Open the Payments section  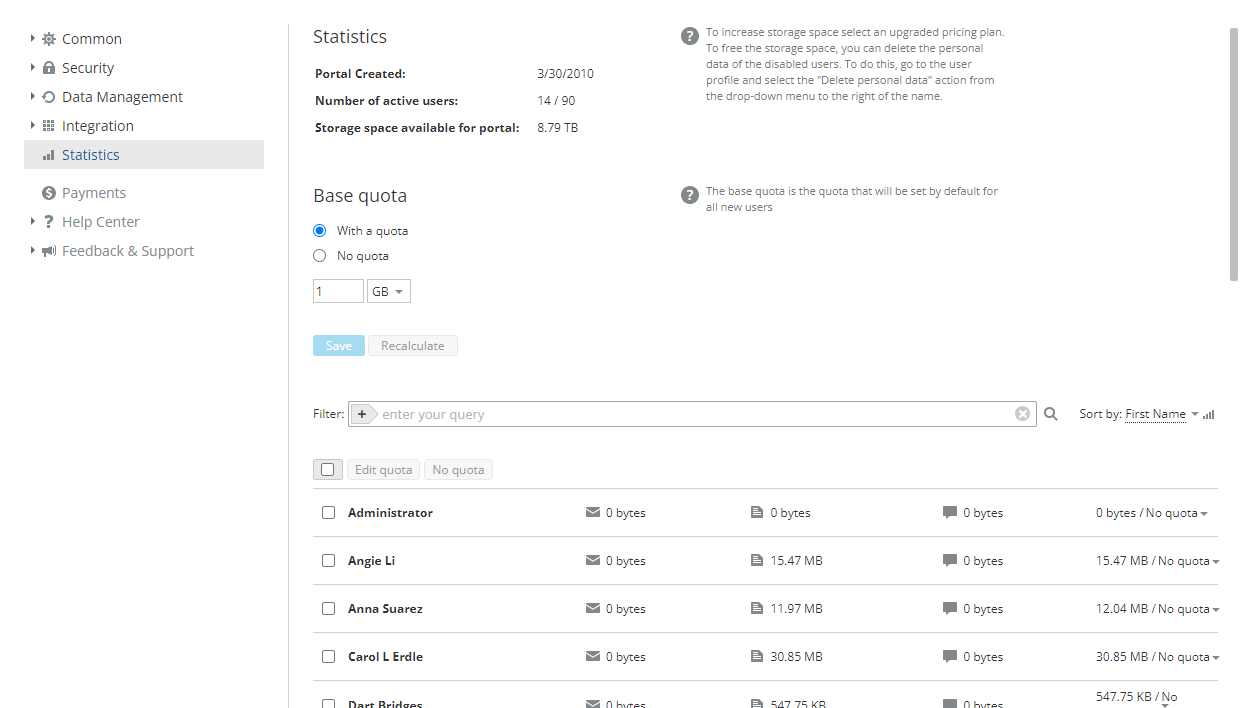(95, 192)
